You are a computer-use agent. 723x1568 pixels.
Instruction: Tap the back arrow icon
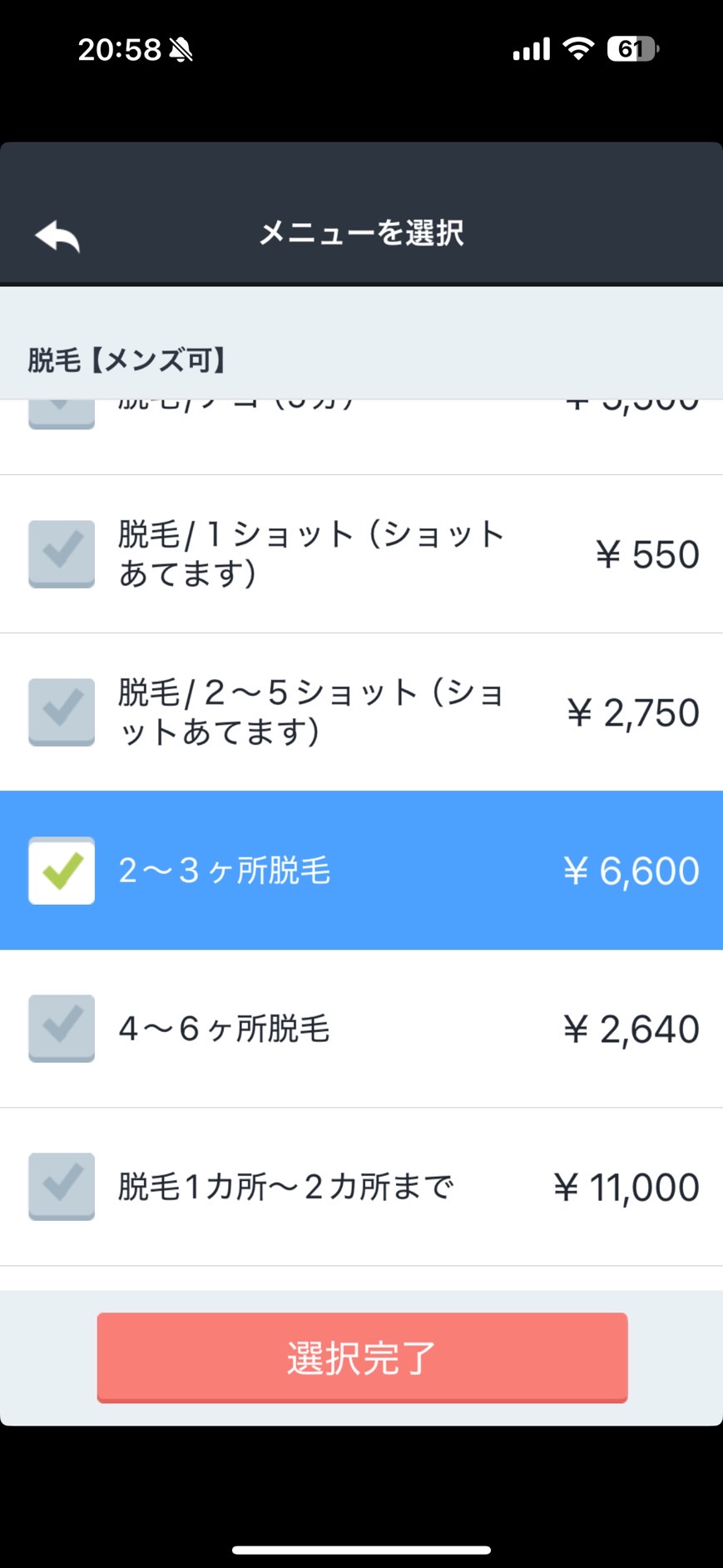[x=57, y=236]
